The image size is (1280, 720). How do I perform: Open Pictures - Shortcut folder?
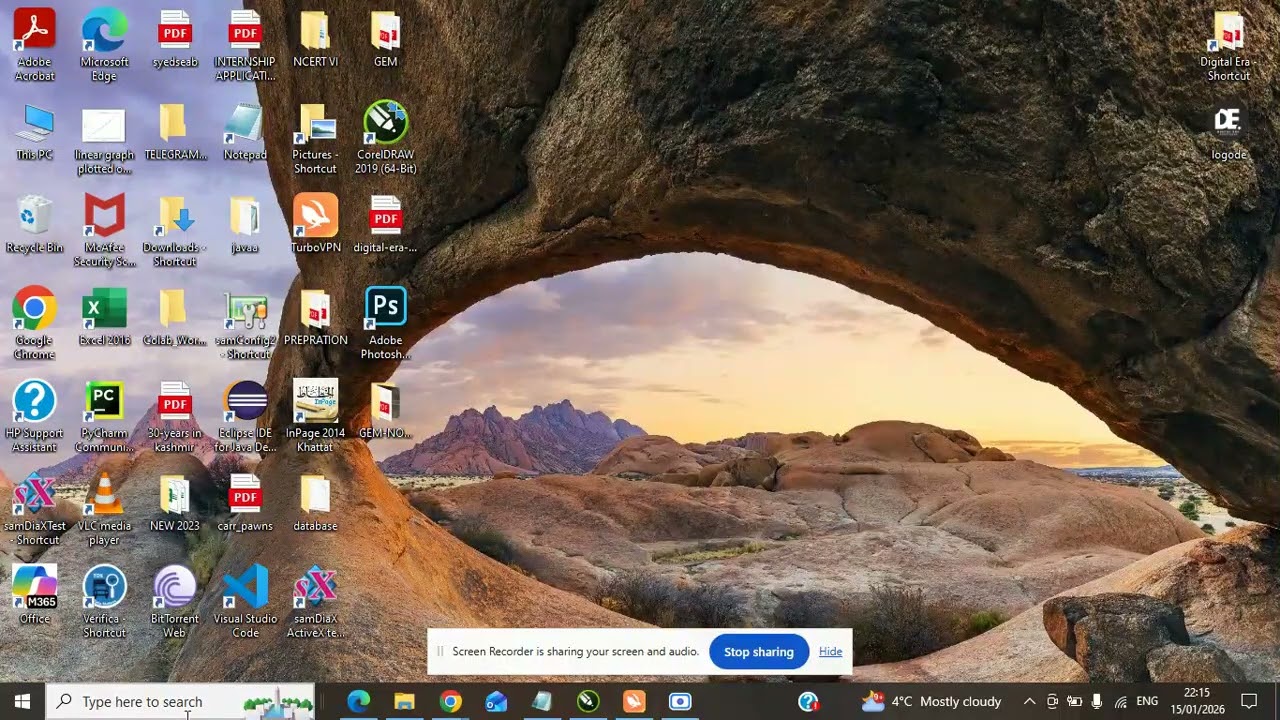click(315, 138)
